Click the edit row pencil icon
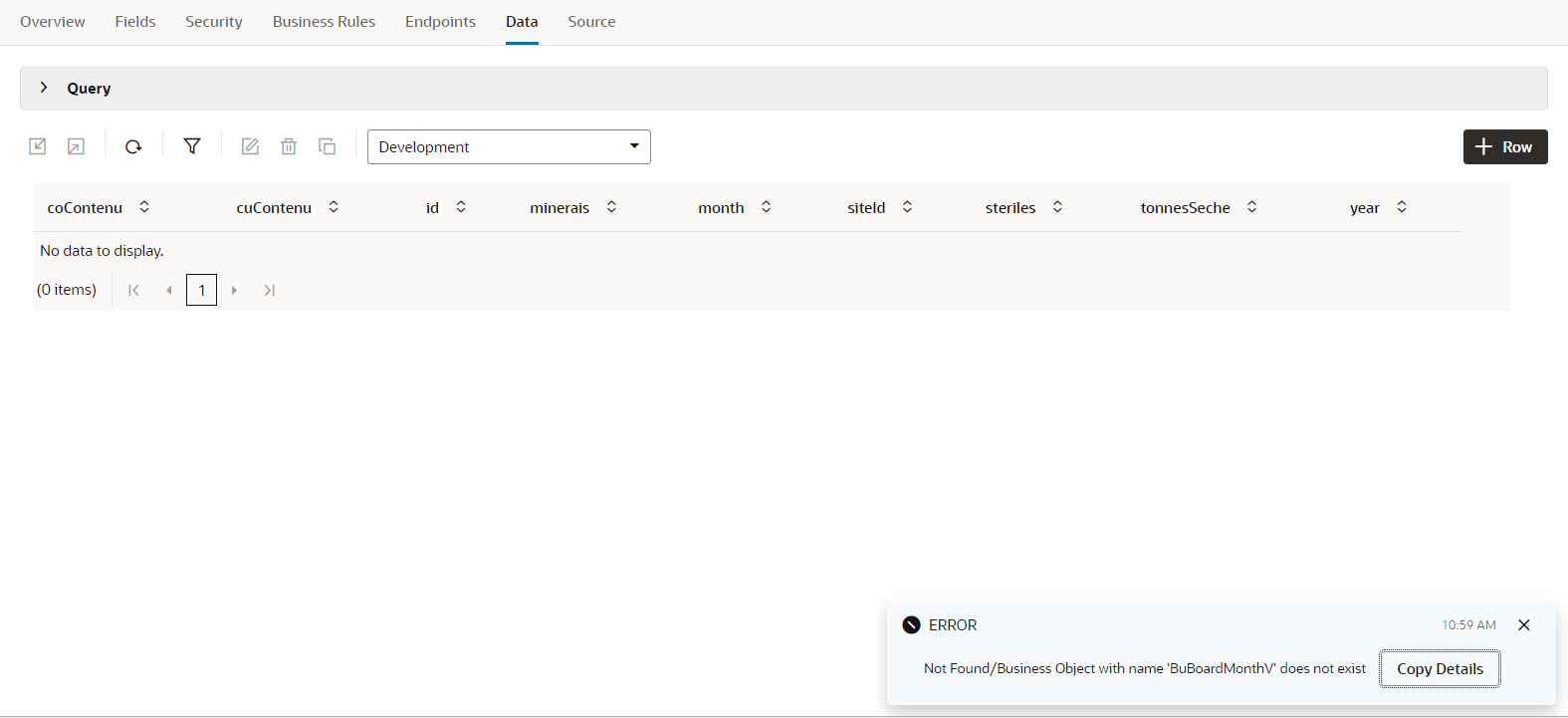The image size is (1568, 718). (x=250, y=146)
